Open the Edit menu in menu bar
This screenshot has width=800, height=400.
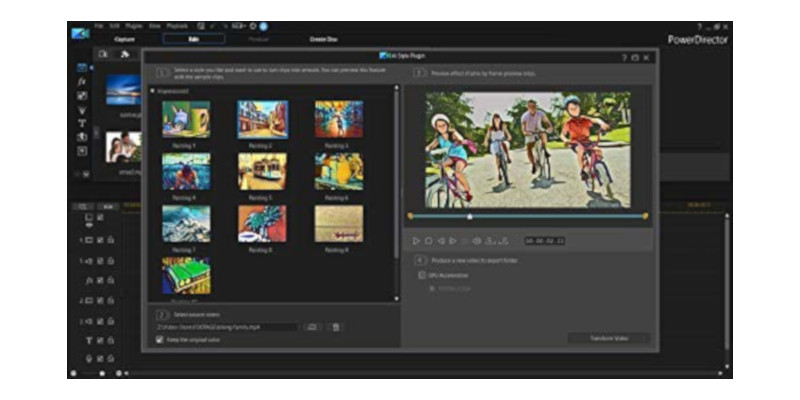(114, 26)
